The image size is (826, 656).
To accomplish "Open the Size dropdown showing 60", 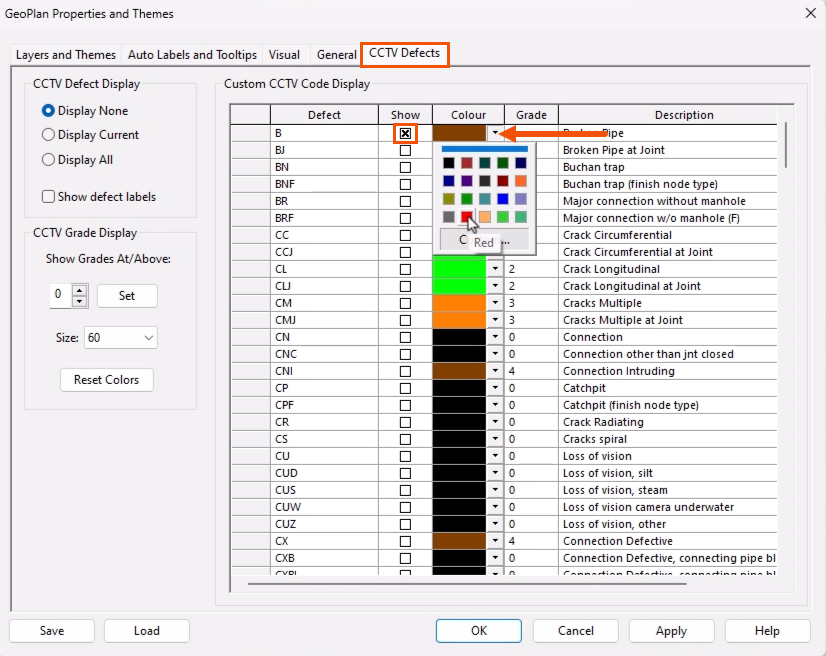I will click(x=120, y=338).
